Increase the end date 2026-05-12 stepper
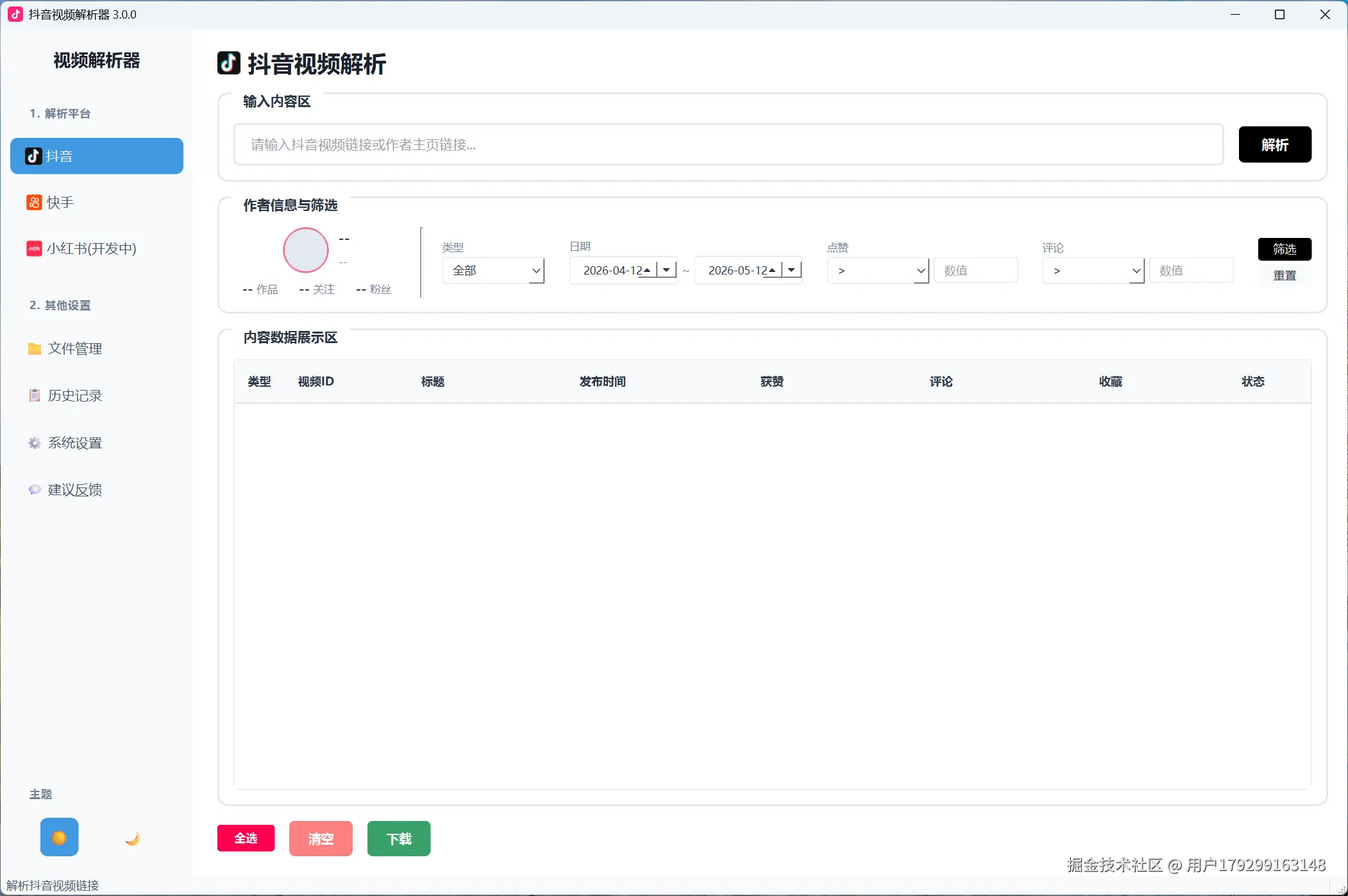The image size is (1348, 896). pos(772,270)
